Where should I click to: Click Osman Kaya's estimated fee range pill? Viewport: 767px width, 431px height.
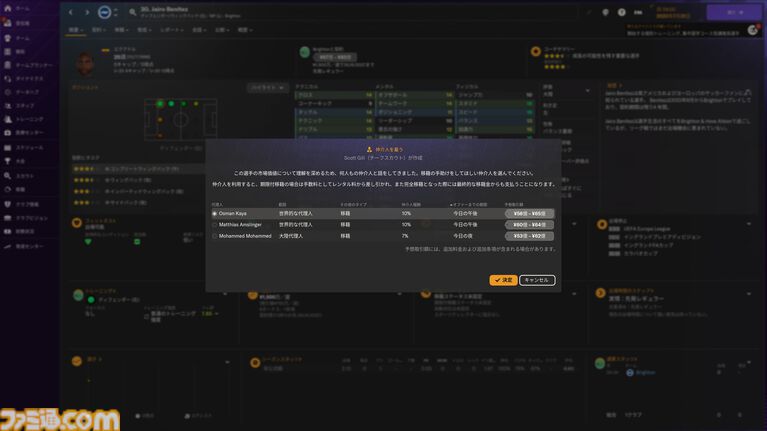529,214
